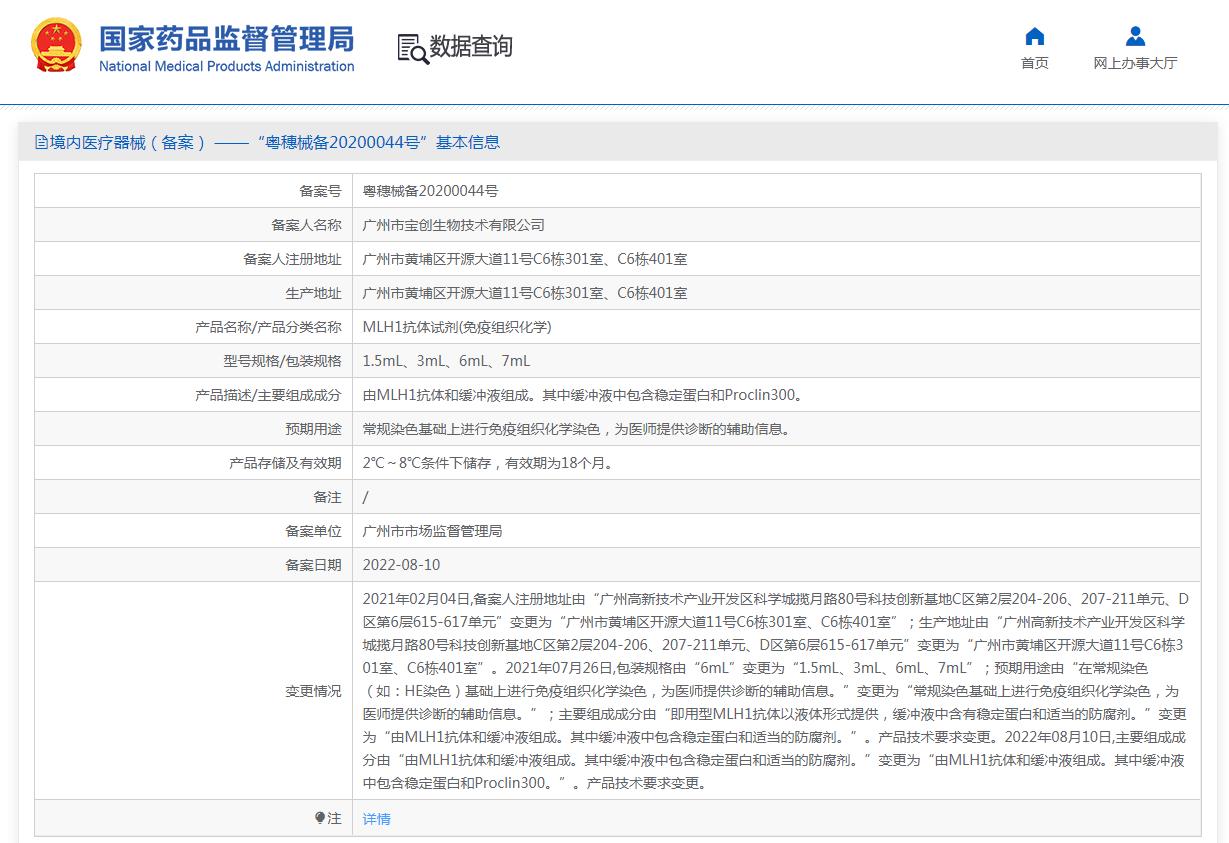
Task: Click the house-shaped home icon
Action: (1035, 37)
